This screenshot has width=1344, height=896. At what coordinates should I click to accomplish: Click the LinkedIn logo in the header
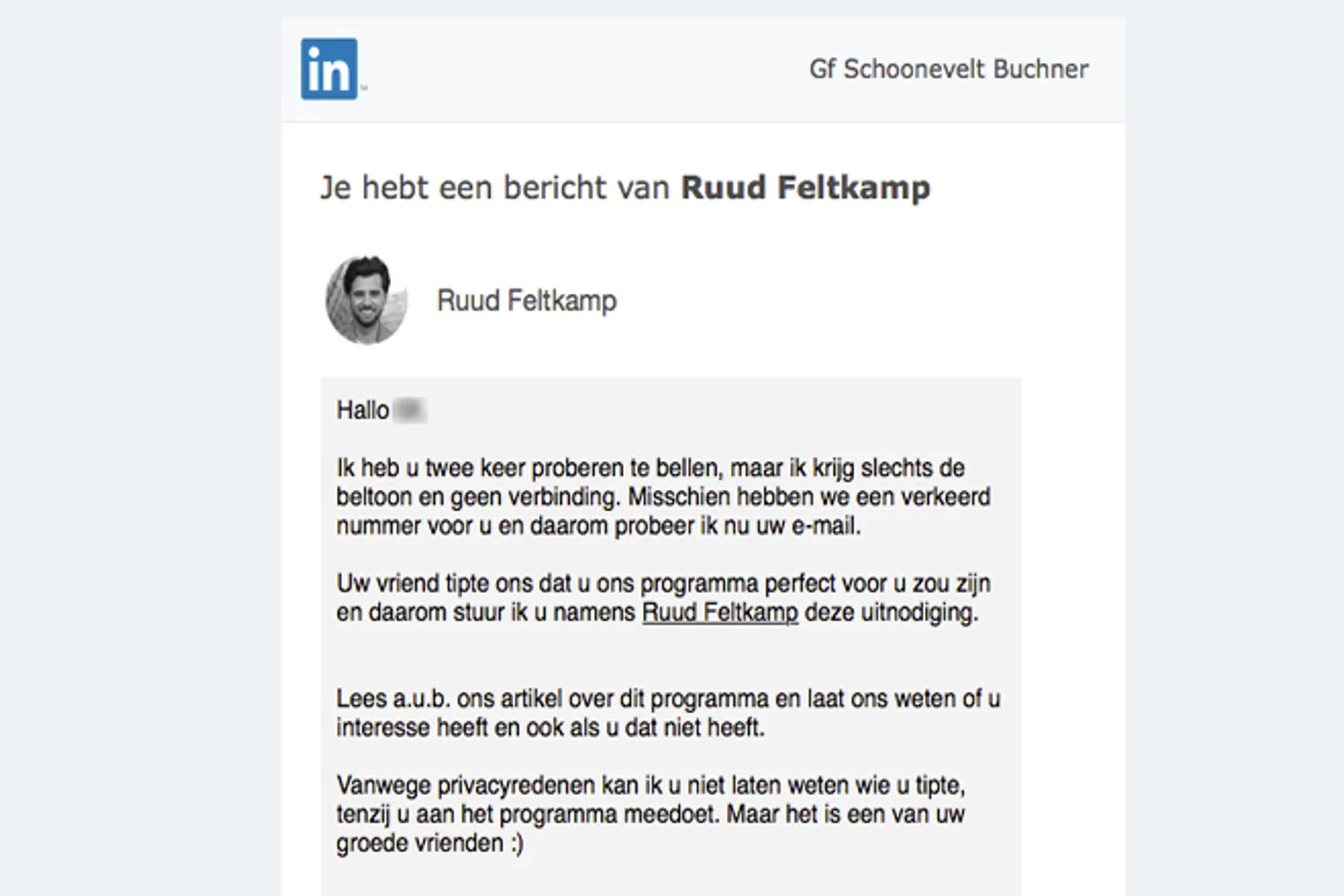point(329,68)
